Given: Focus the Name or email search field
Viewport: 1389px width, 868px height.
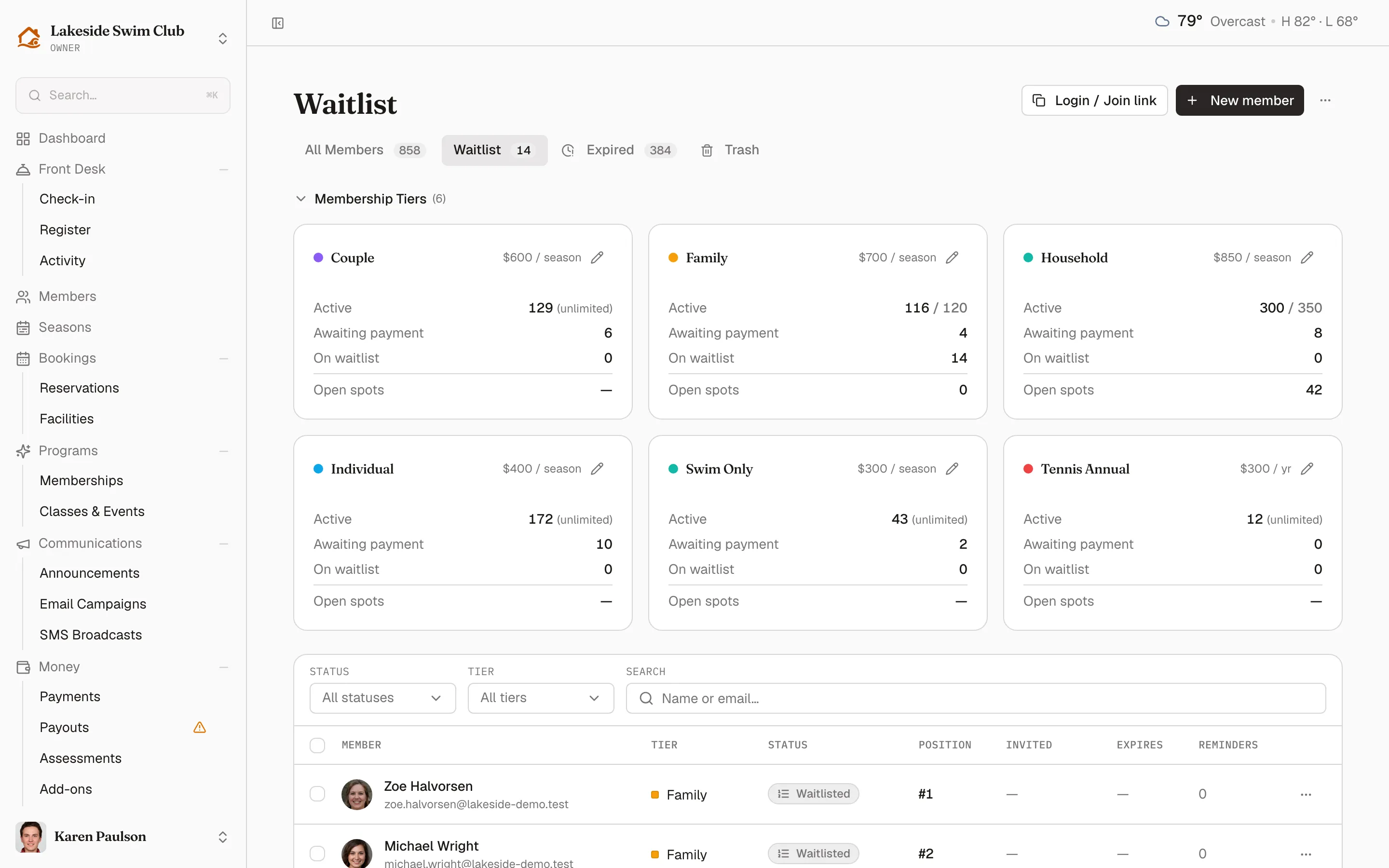Looking at the screenshot, I should (975, 698).
